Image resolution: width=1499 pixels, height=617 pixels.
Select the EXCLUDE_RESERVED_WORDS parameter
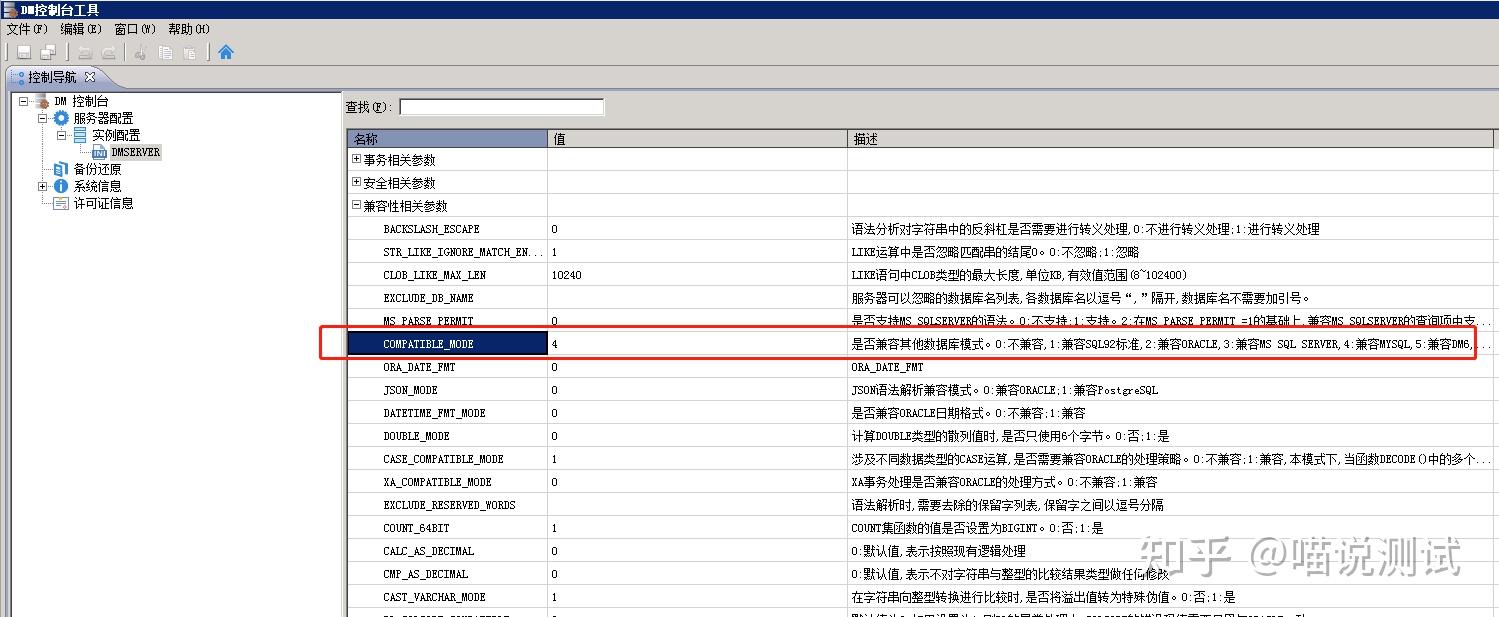449,505
